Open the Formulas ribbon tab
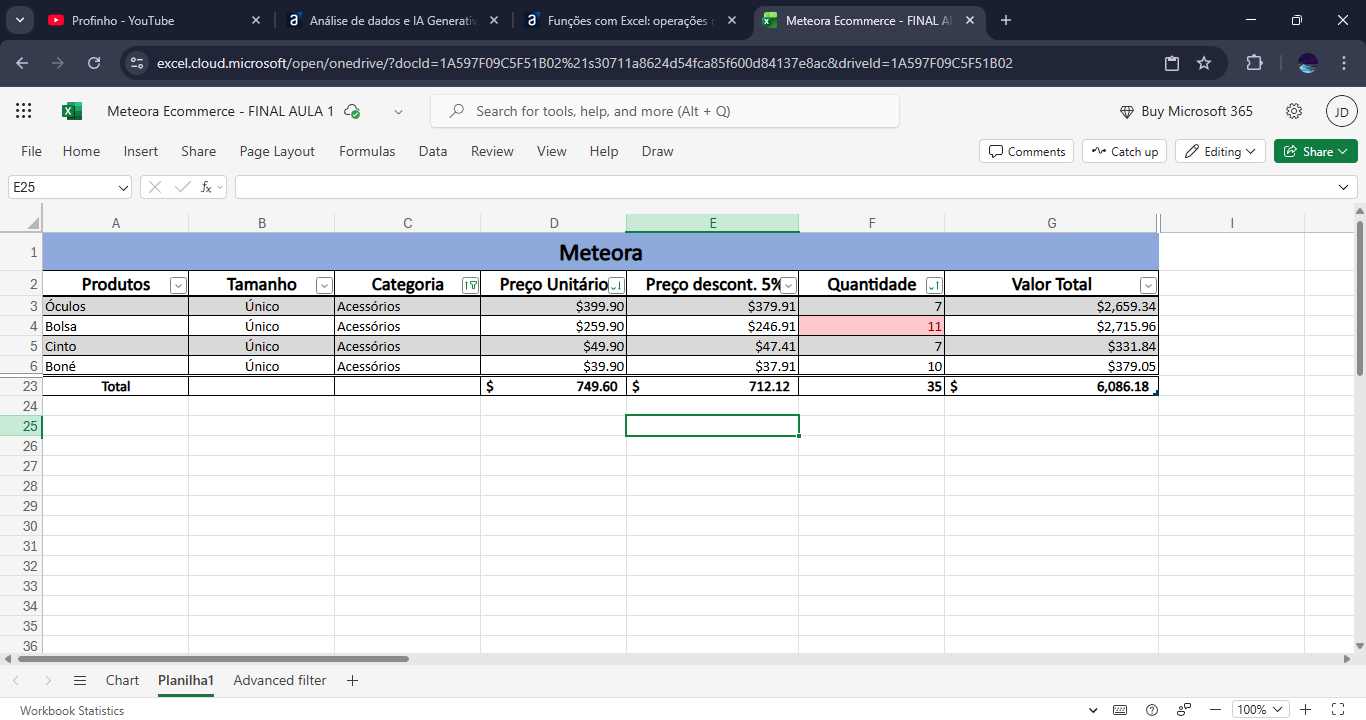1366x720 pixels. pos(367,151)
